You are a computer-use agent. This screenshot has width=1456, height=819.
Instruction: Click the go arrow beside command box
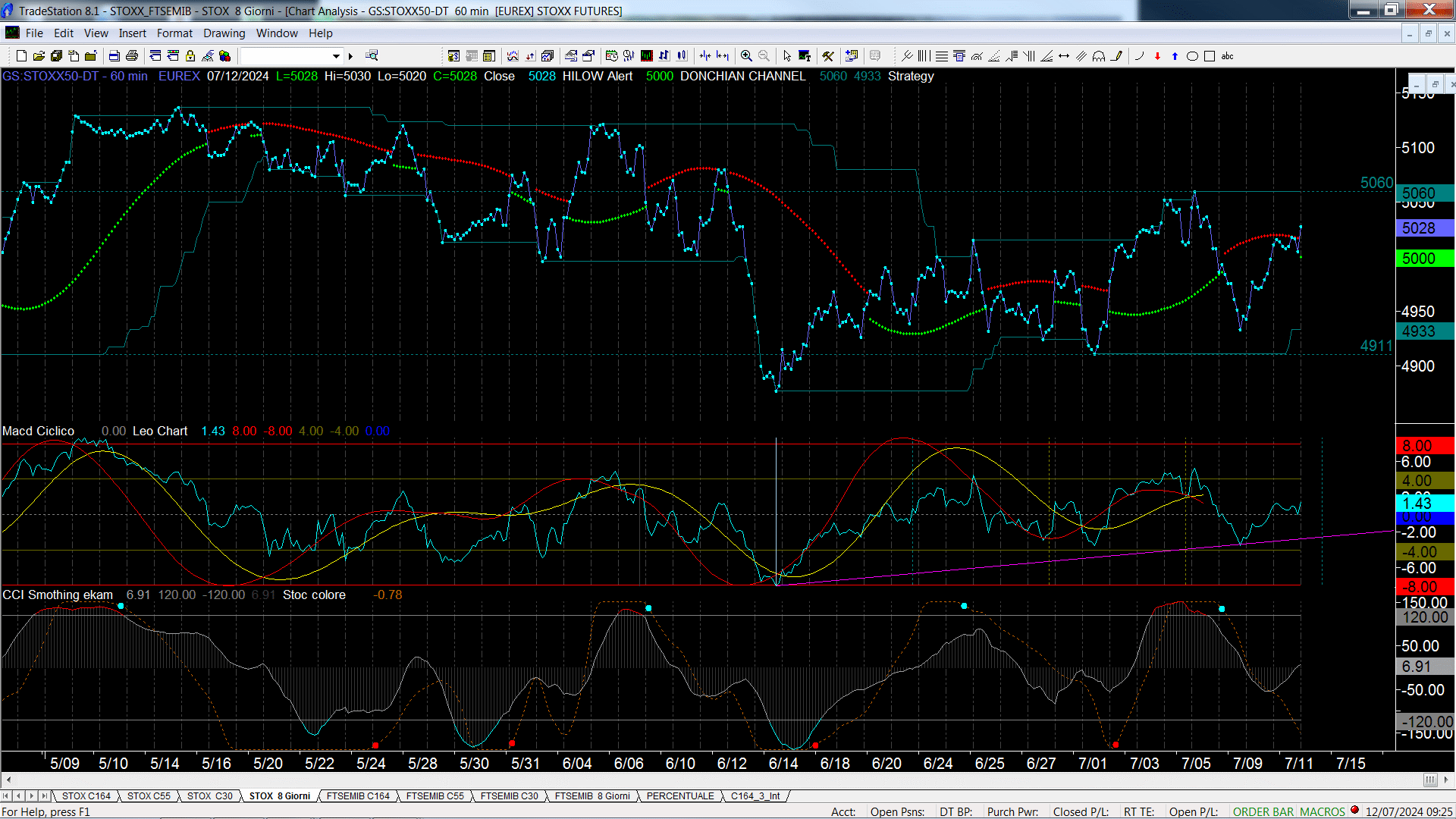coord(350,55)
